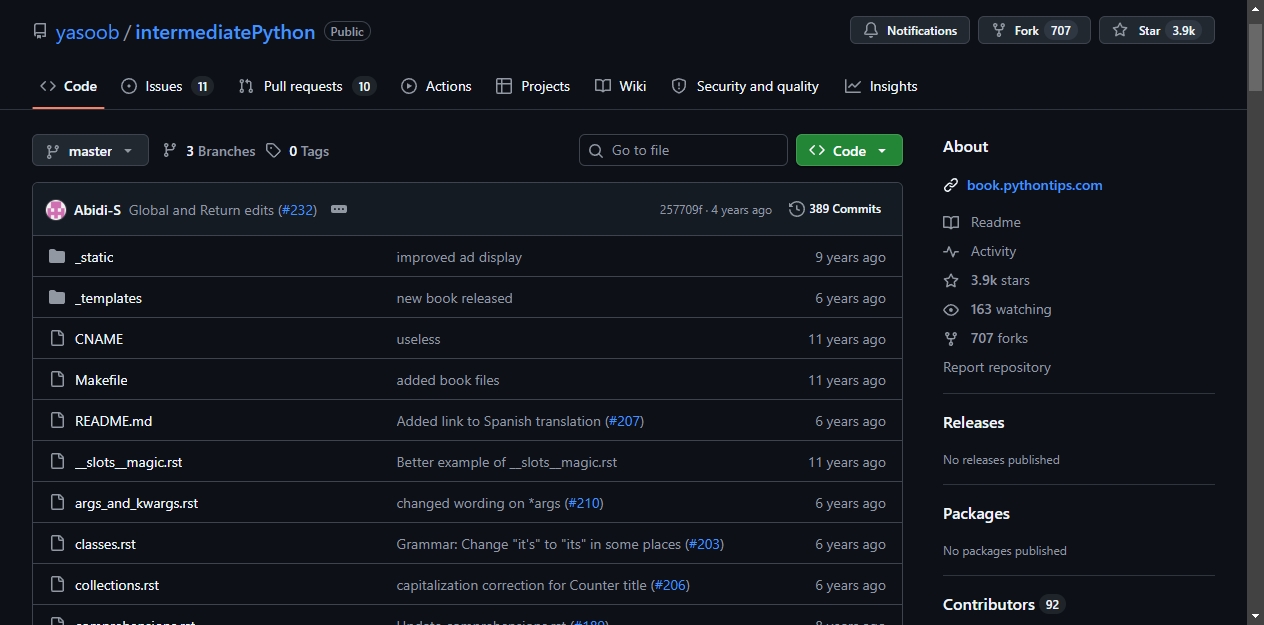The height and width of the screenshot is (625, 1264).
Task: Open pull request #232 link
Action: click(297, 210)
